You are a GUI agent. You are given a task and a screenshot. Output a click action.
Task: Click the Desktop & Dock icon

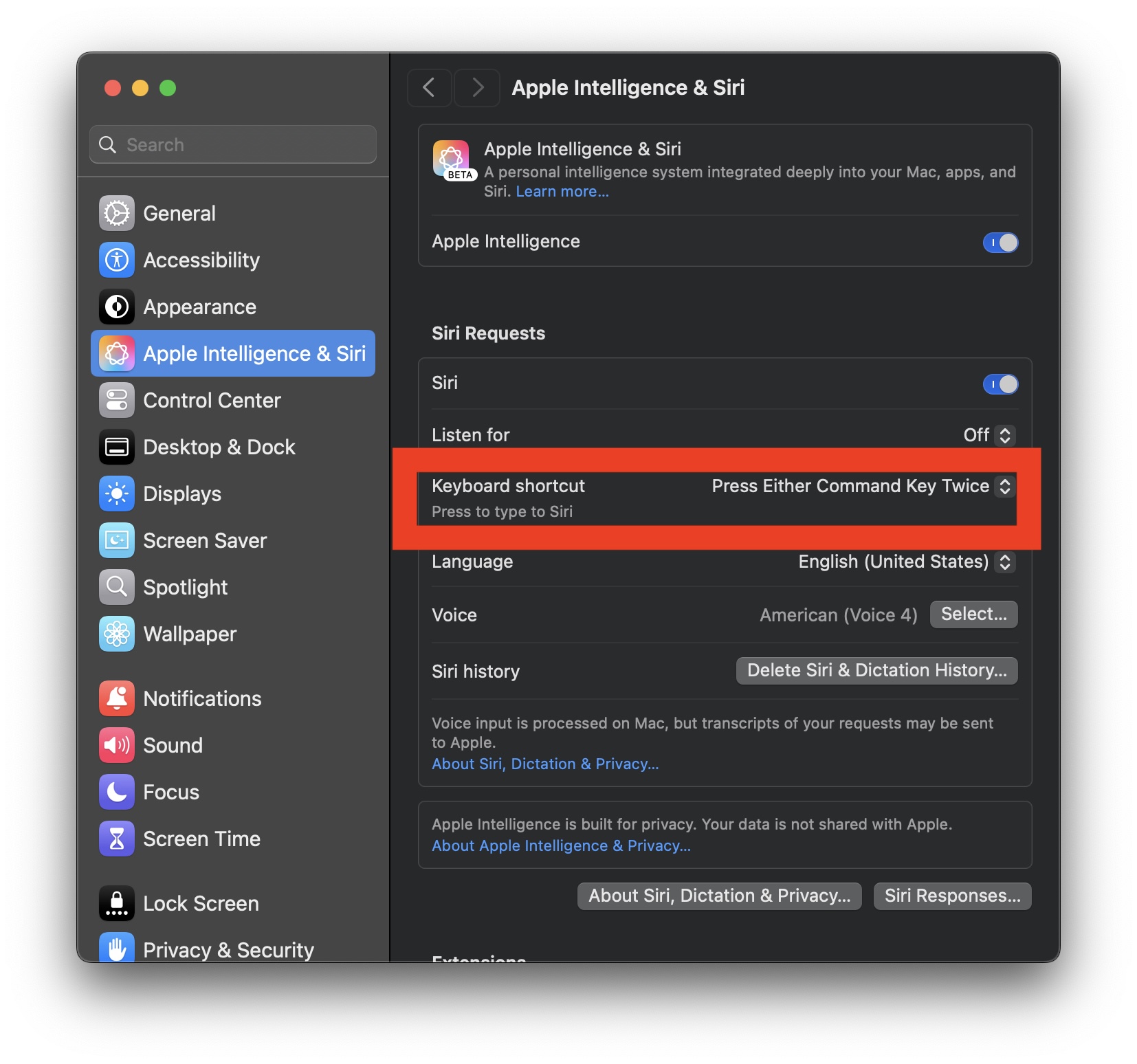pos(117,447)
